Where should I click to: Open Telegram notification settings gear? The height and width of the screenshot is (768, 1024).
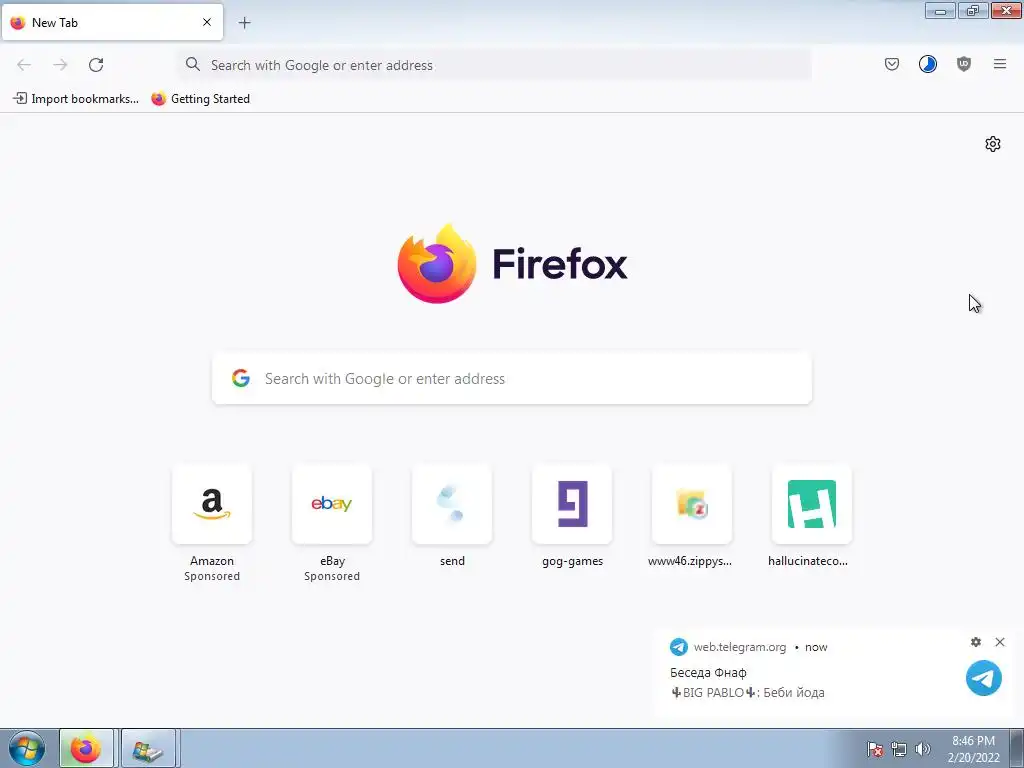coord(976,642)
